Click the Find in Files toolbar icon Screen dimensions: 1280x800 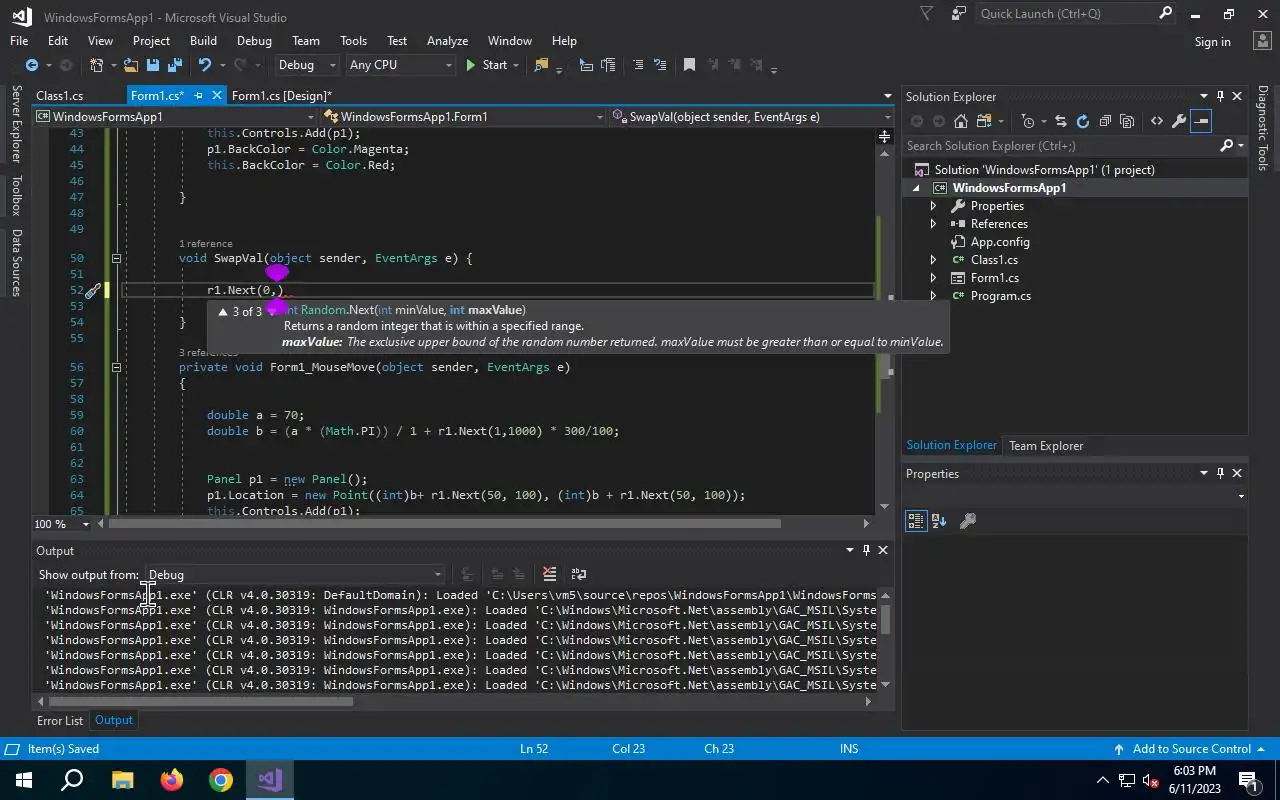(541, 65)
